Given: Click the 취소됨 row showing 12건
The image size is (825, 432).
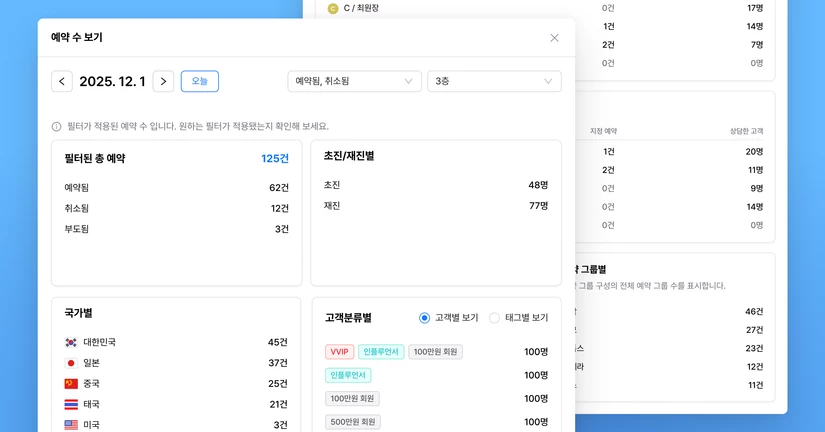Looking at the screenshot, I should pyautogui.click(x=177, y=208).
